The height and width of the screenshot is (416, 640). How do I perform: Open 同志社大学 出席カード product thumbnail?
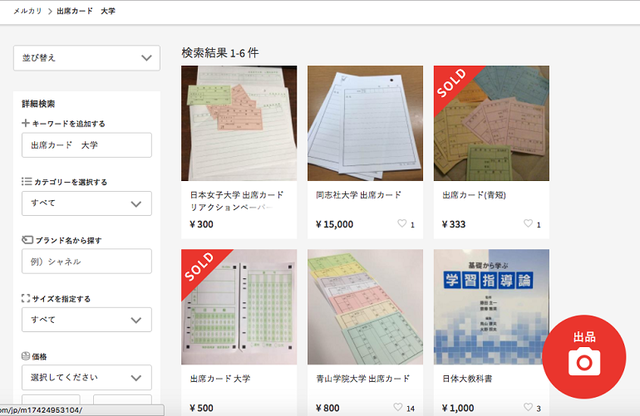tap(365, 123)
